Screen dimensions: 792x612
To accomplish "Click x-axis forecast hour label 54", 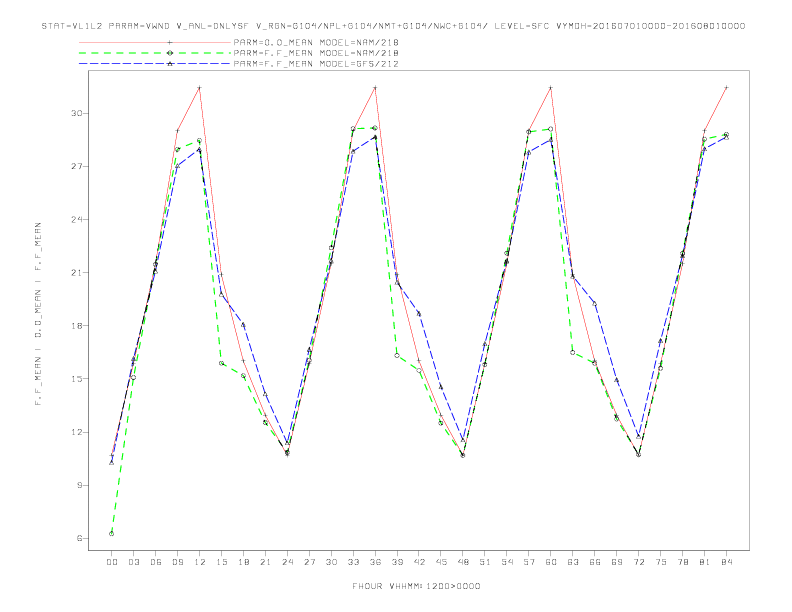I will (x=507, y=562).
